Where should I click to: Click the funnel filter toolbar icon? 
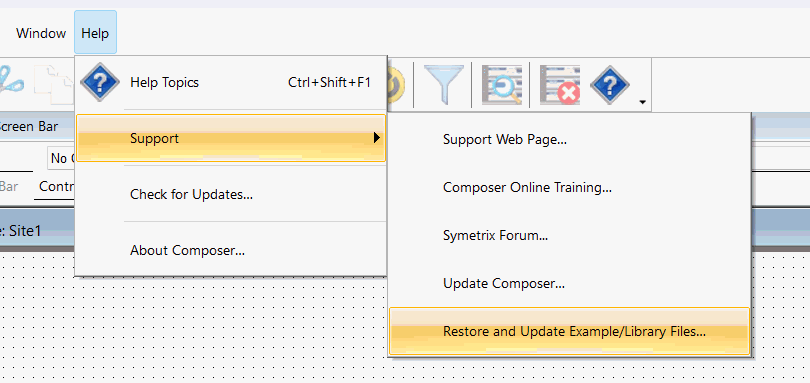[x=444, y=84]
